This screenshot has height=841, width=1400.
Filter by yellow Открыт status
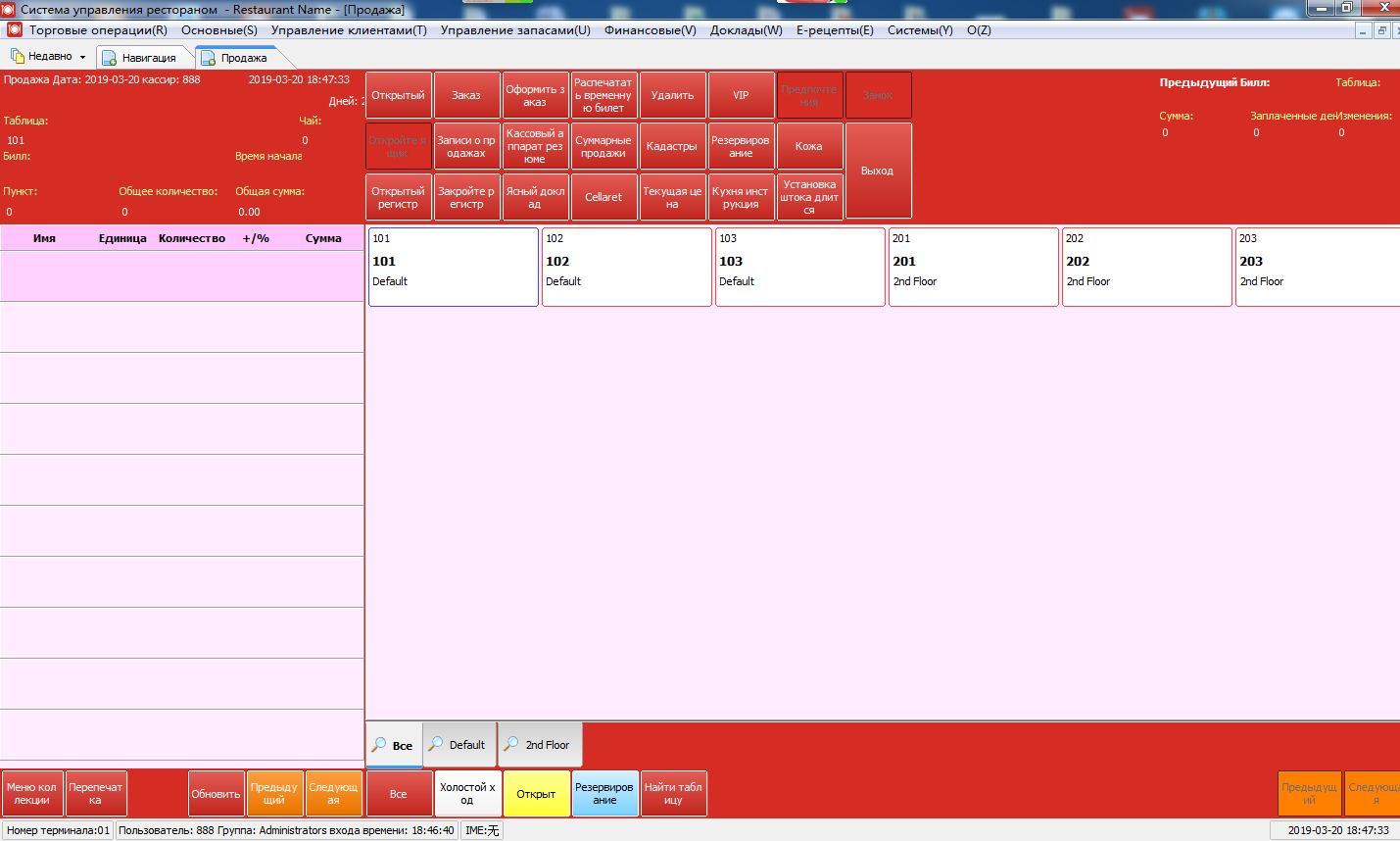[x=536, y=793]
